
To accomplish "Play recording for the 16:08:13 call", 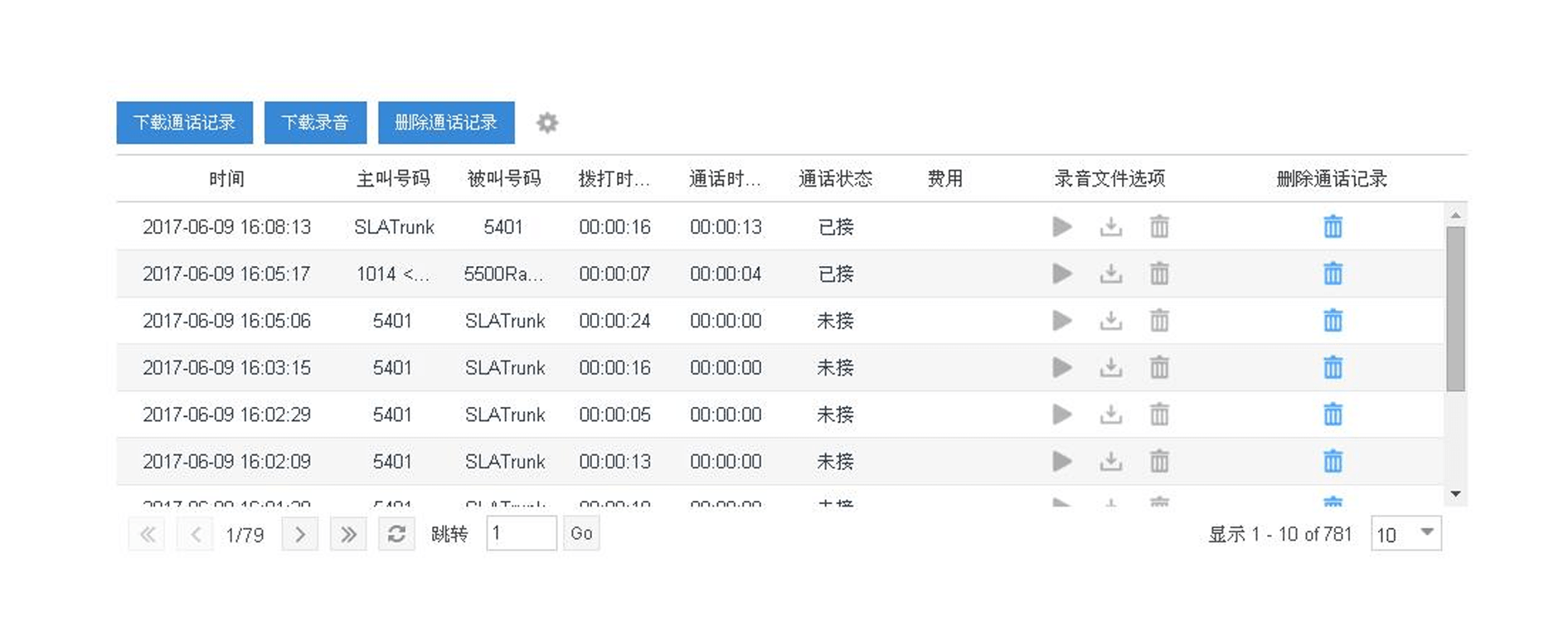I will pyautogui.click(x=1062, y=226).
